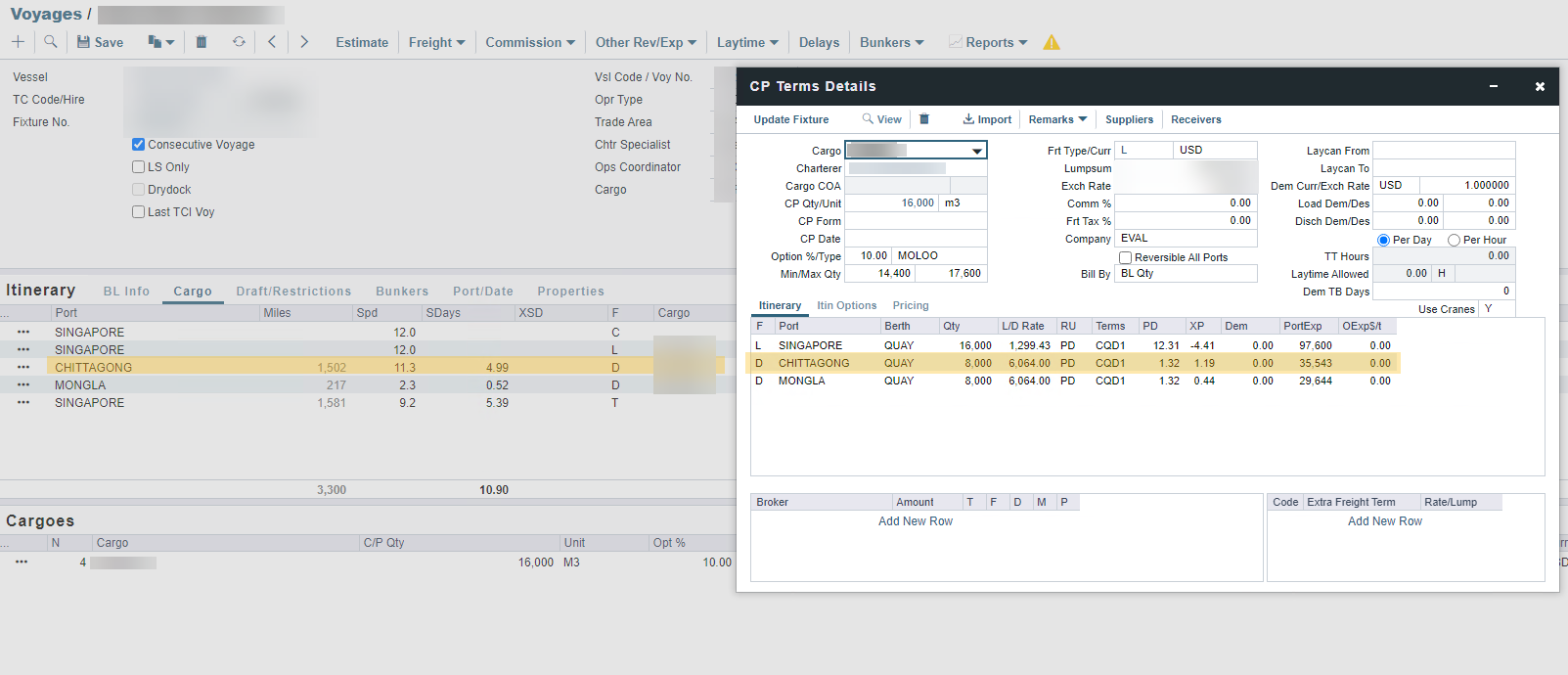Image resolution: width=1568 pixels, height=675 pixels.
Task: Refresh the voyage with the reload icon
Action: 239,42
